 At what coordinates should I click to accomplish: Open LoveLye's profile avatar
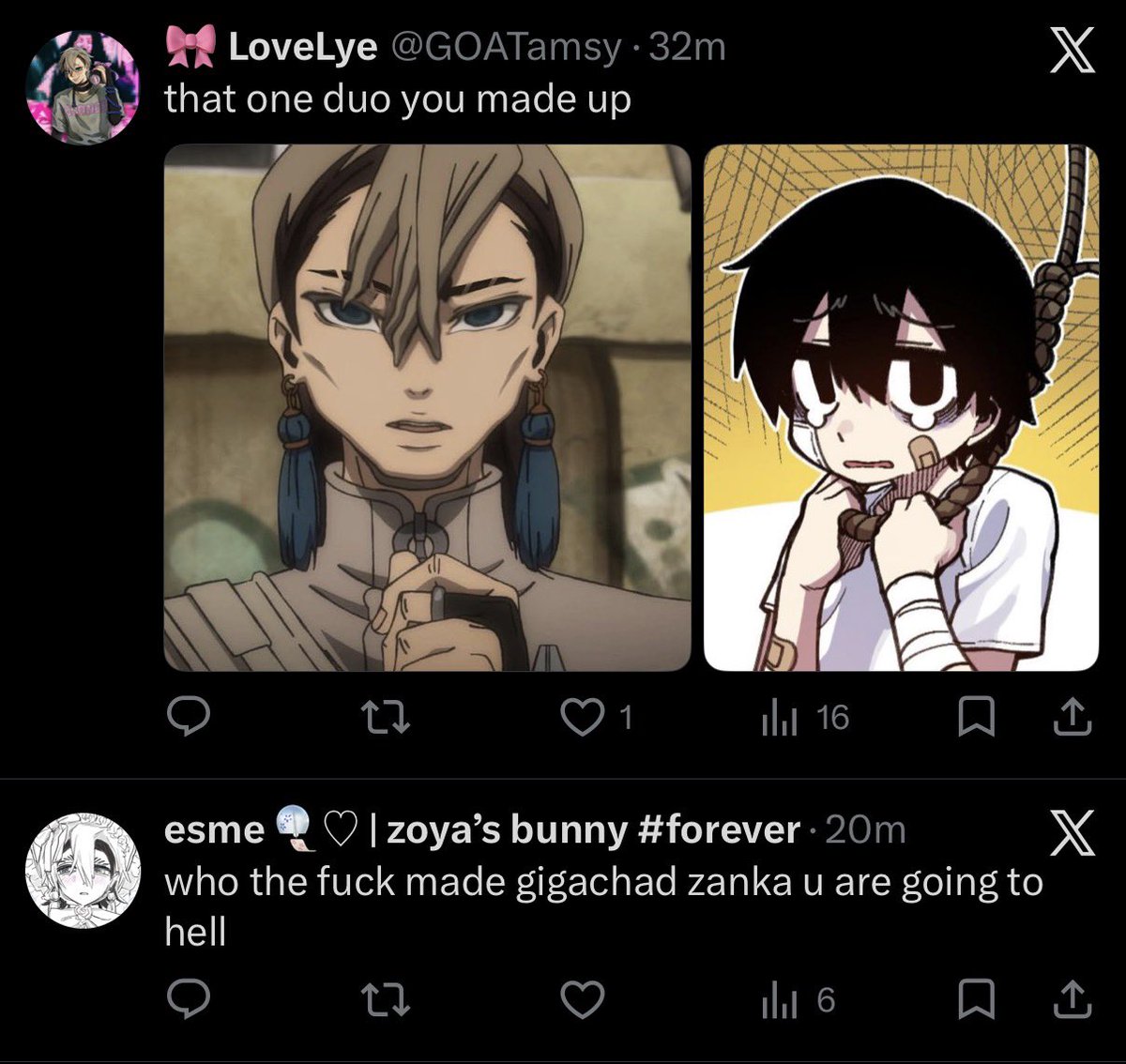click(x=83, y=88)
